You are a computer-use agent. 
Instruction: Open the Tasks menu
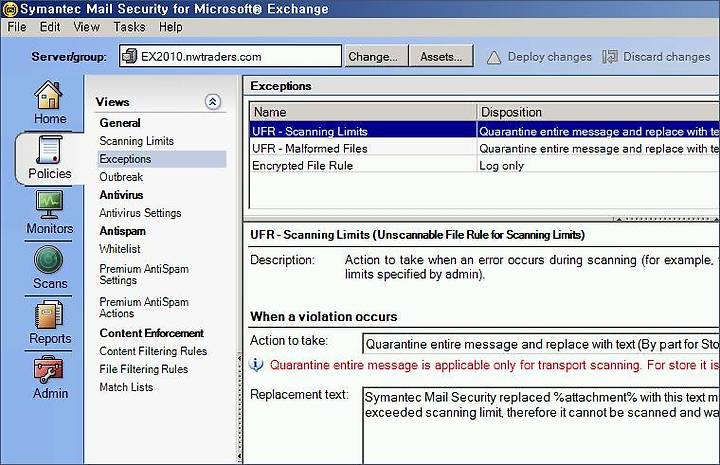coord(129,27)
